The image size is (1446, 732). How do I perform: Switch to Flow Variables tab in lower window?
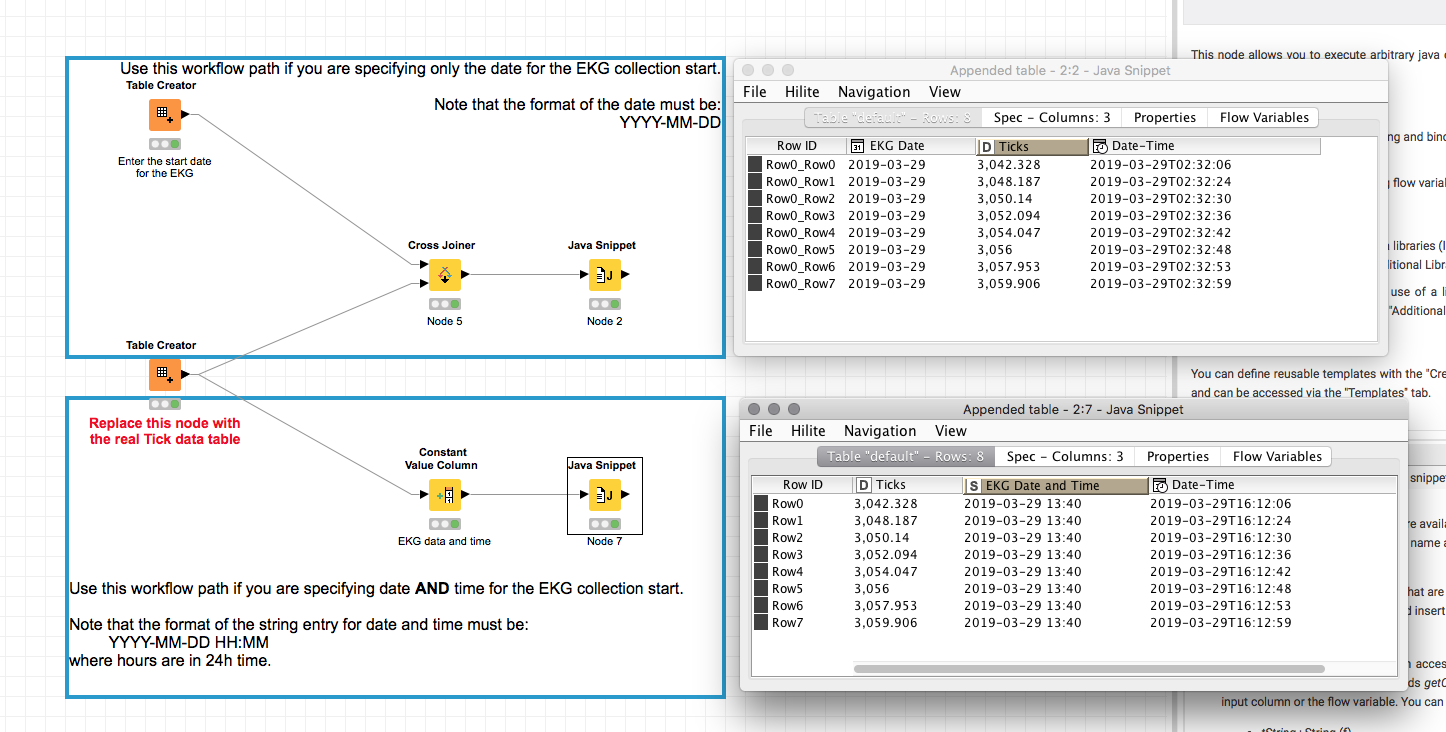[1277, 456]
